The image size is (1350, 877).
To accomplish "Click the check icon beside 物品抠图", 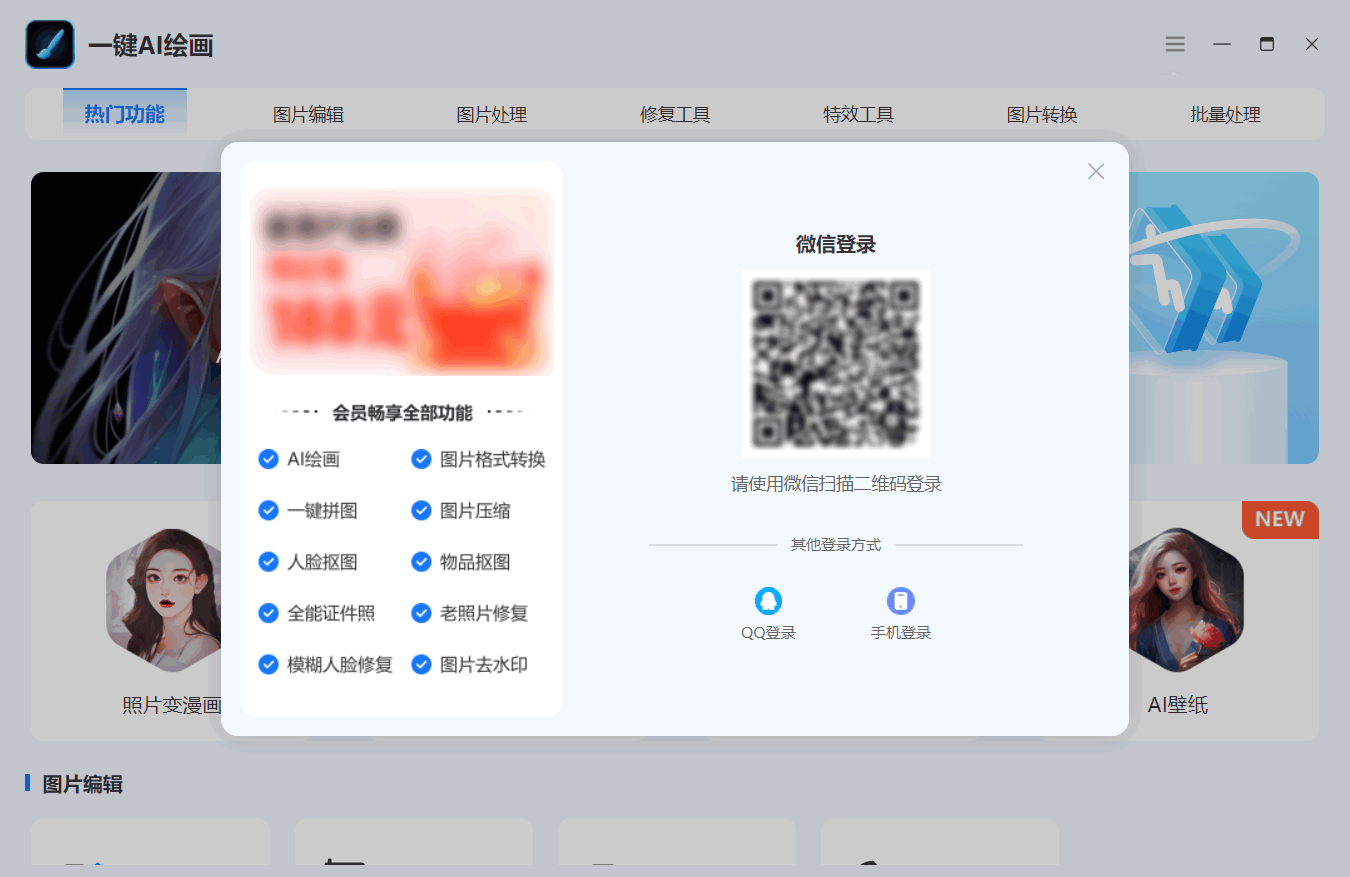I will click(x=421, y=562).
